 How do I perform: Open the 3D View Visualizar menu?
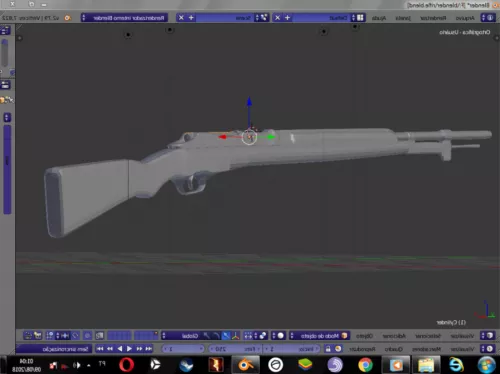462,336
